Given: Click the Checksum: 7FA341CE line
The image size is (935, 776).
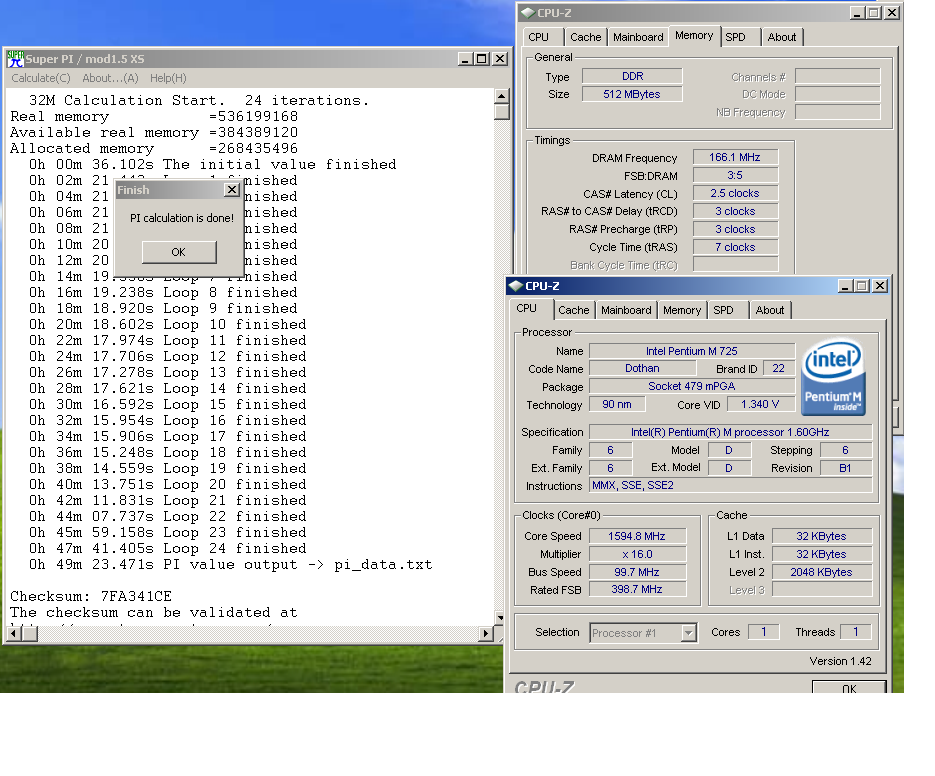Looking at the screenshot, I should tap(91, 596).
